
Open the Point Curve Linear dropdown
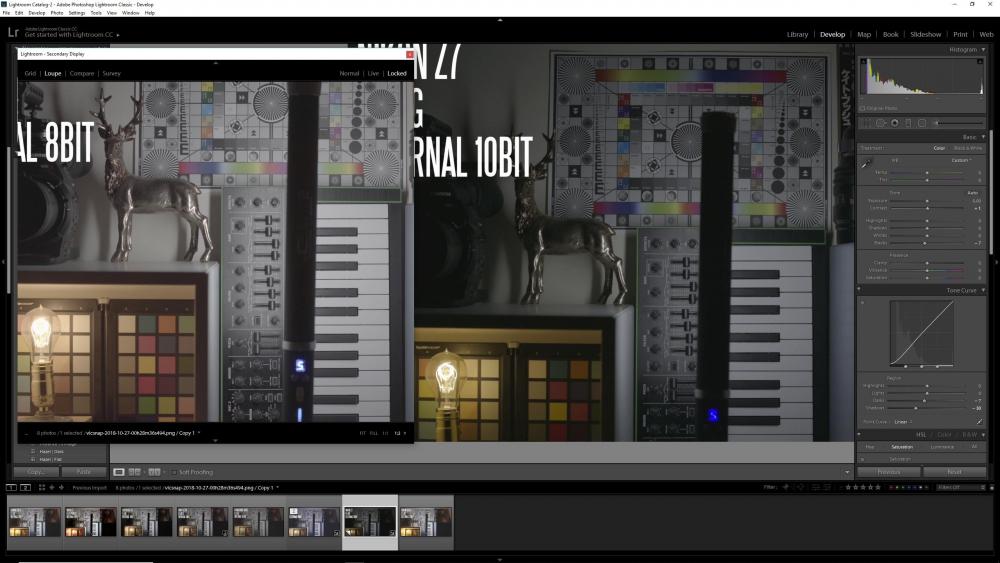pos(903,421)
